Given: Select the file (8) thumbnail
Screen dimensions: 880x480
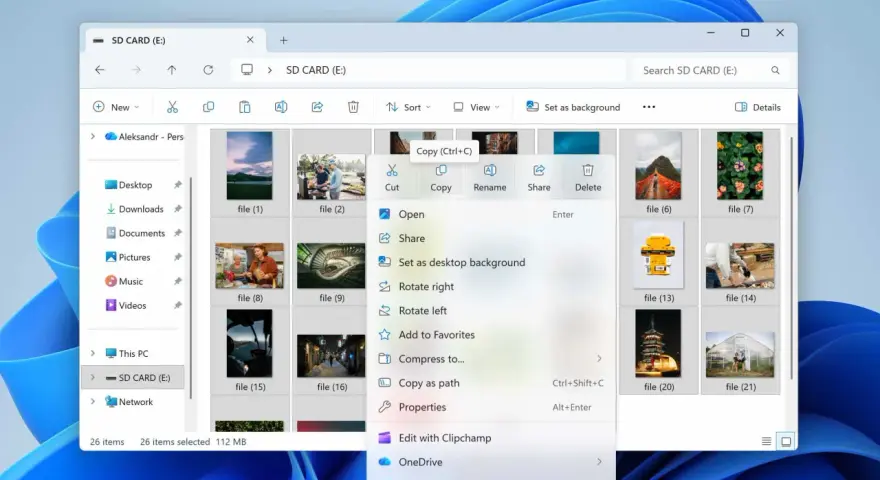Looking at the screenshot, I should pos(250,266).
